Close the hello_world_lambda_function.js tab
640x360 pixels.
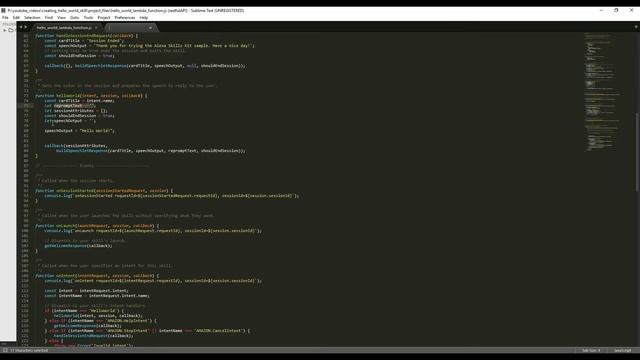click(x=96, y=28)
